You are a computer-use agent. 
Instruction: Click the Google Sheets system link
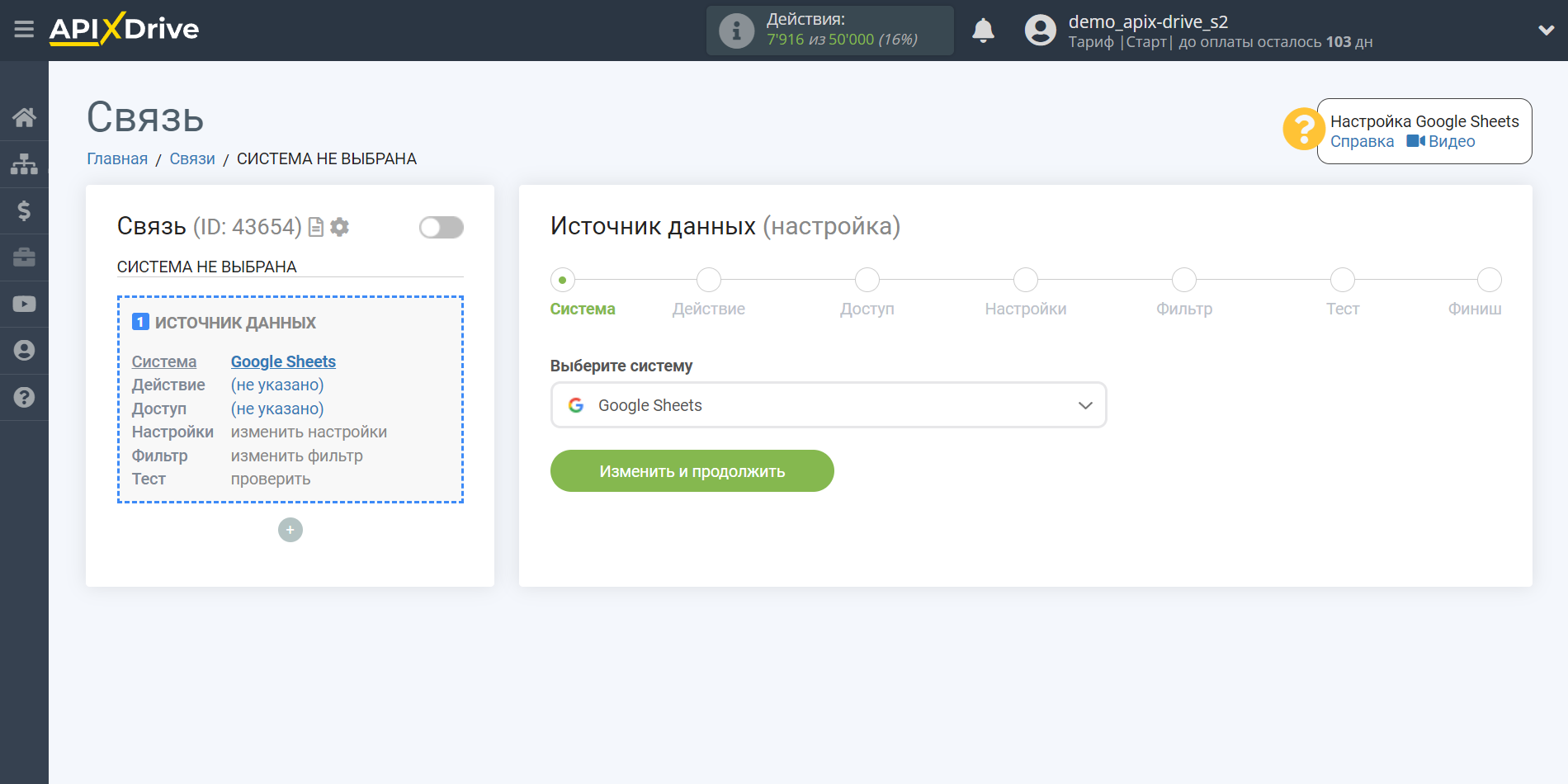(283, 361)
